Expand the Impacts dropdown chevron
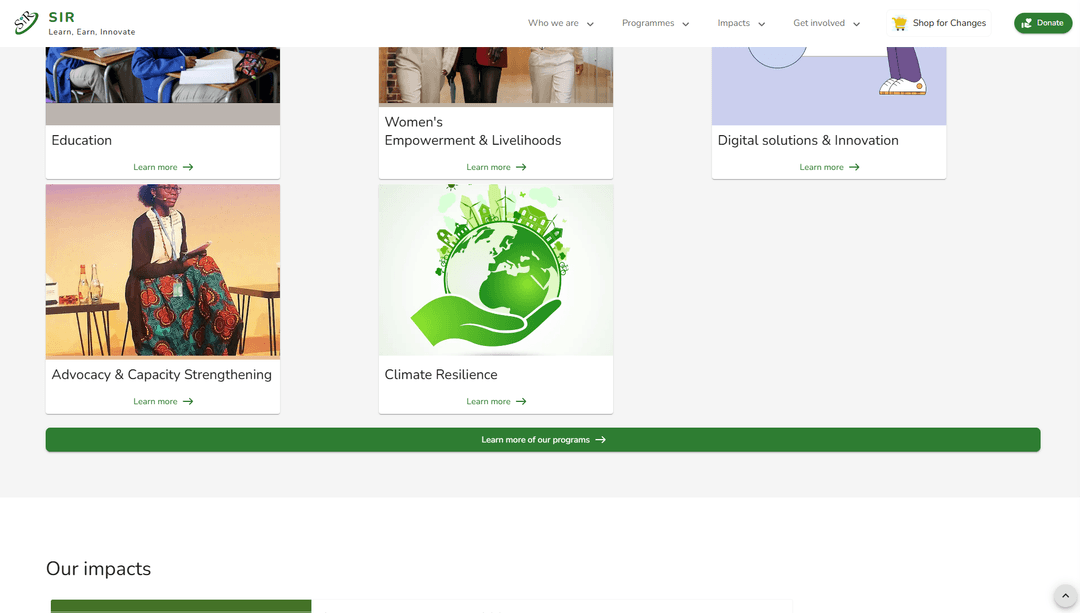Image resolution: width=1080 pixels, height=613 pixels. [761, 24]
